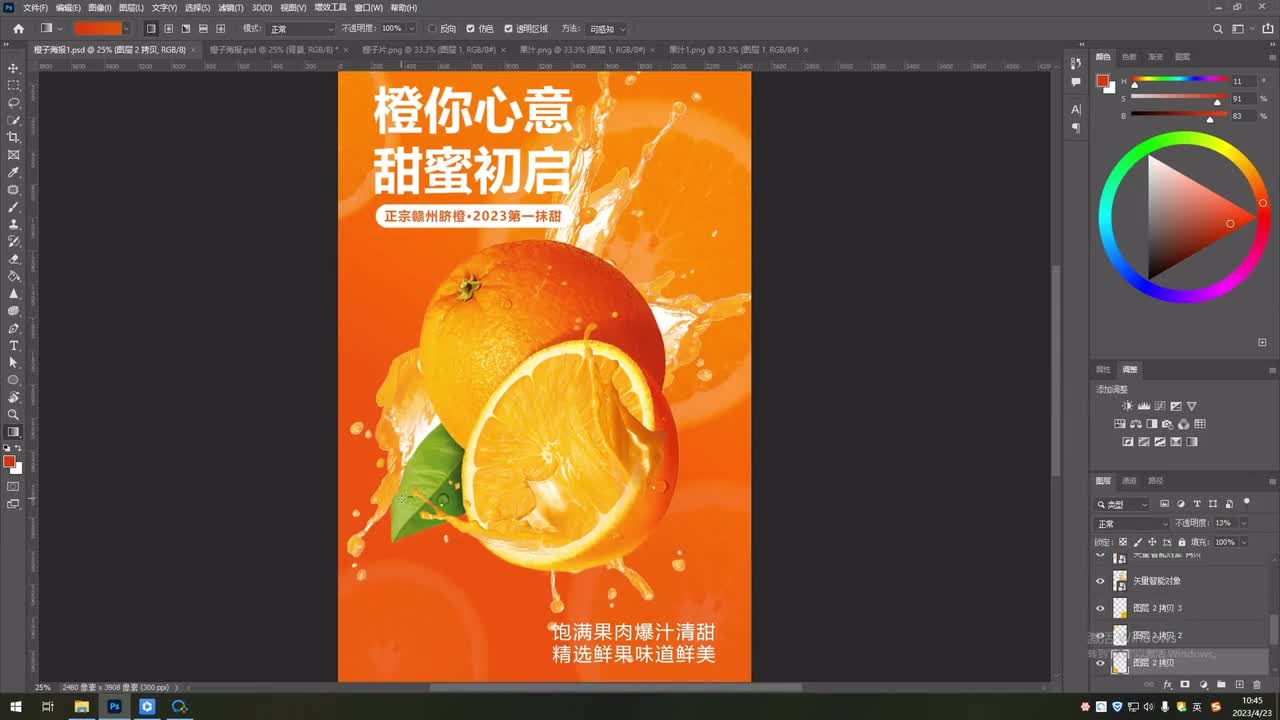Add Brightness/Contrast adjustment
The width and height of the screenshot is (1280, 720).
(x=1128, y=406)
